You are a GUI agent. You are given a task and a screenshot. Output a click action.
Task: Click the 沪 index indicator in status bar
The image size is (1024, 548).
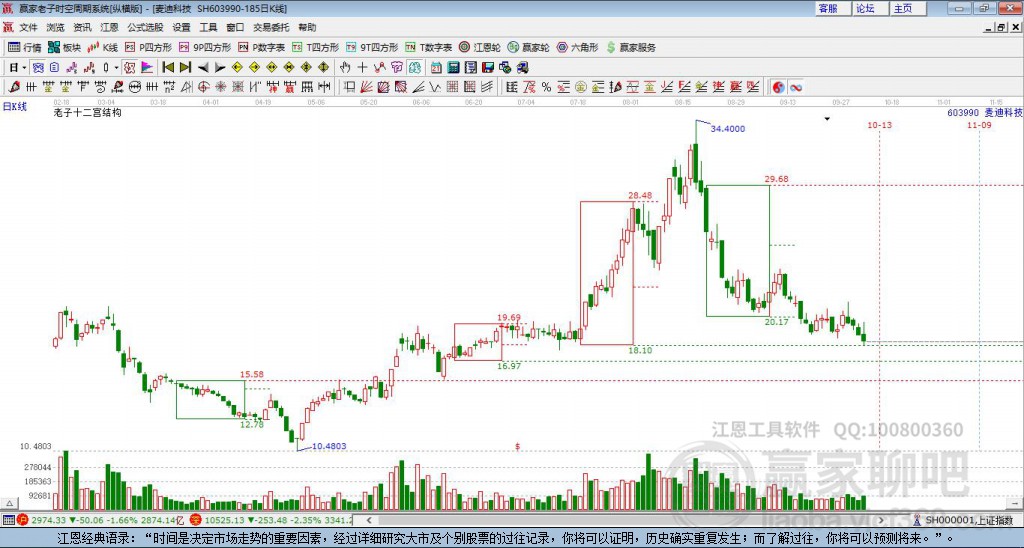(22, 520)
